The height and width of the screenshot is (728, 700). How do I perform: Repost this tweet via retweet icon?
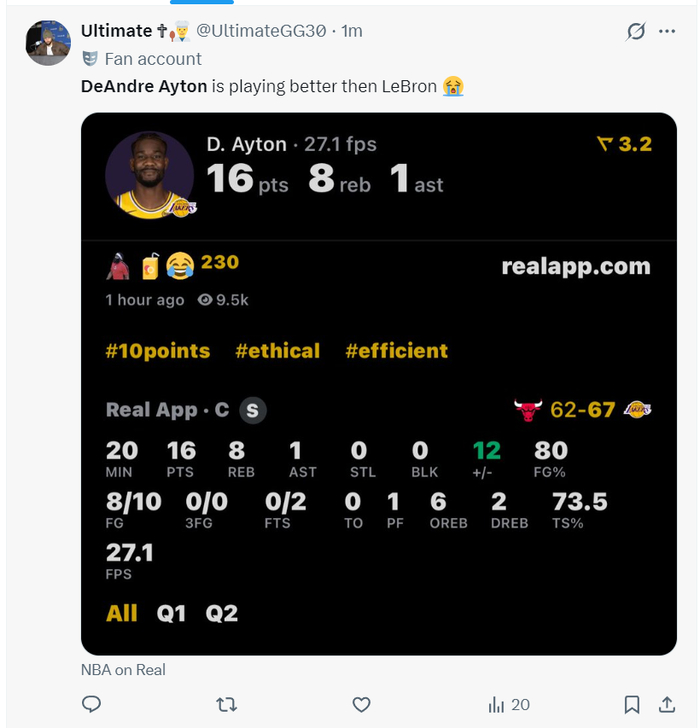point(227,705)
